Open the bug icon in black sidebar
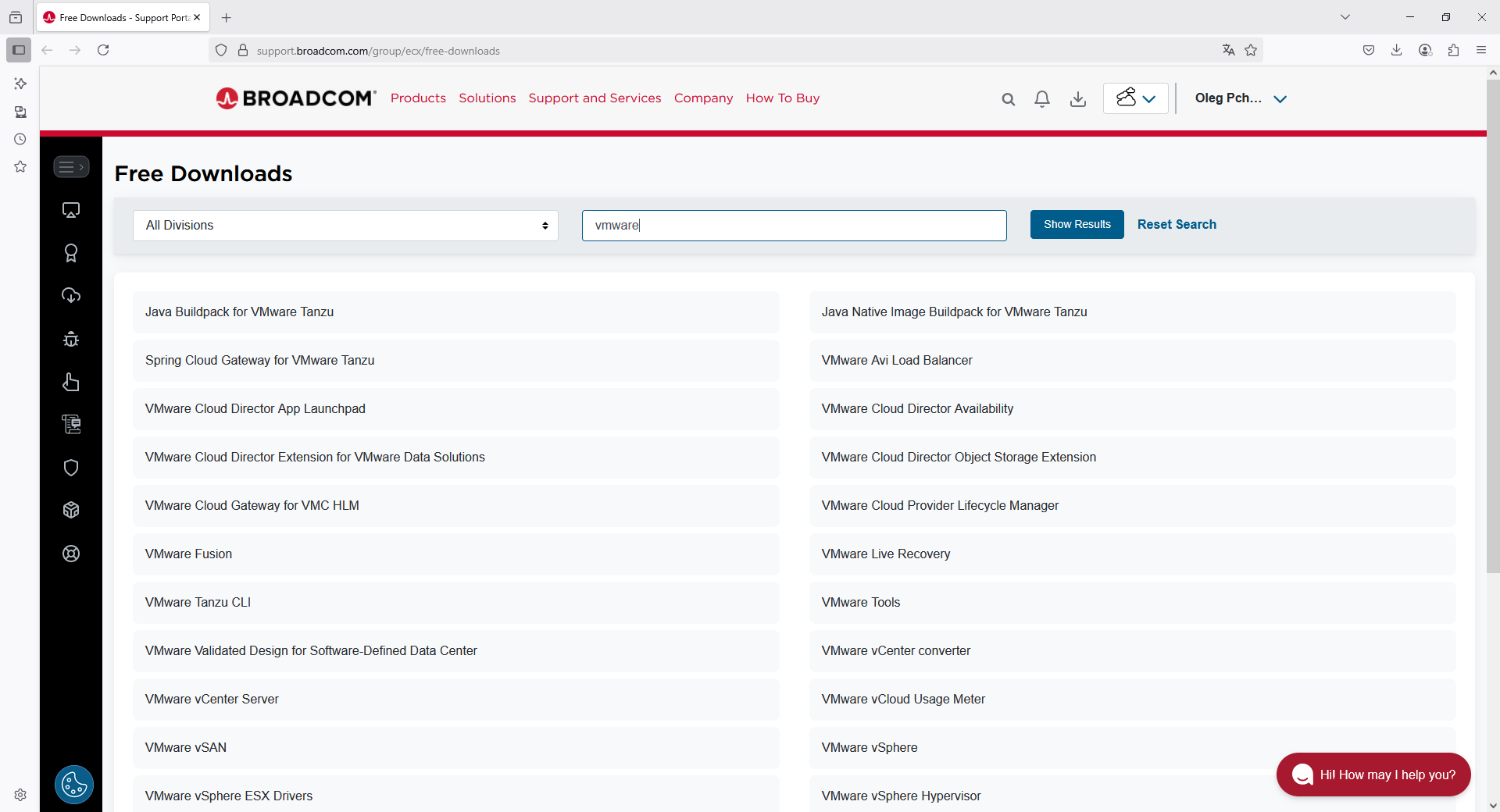Image resolution: width=1500 pixels, height=812 pixels. pyautogui.click(x=71, y=339)
